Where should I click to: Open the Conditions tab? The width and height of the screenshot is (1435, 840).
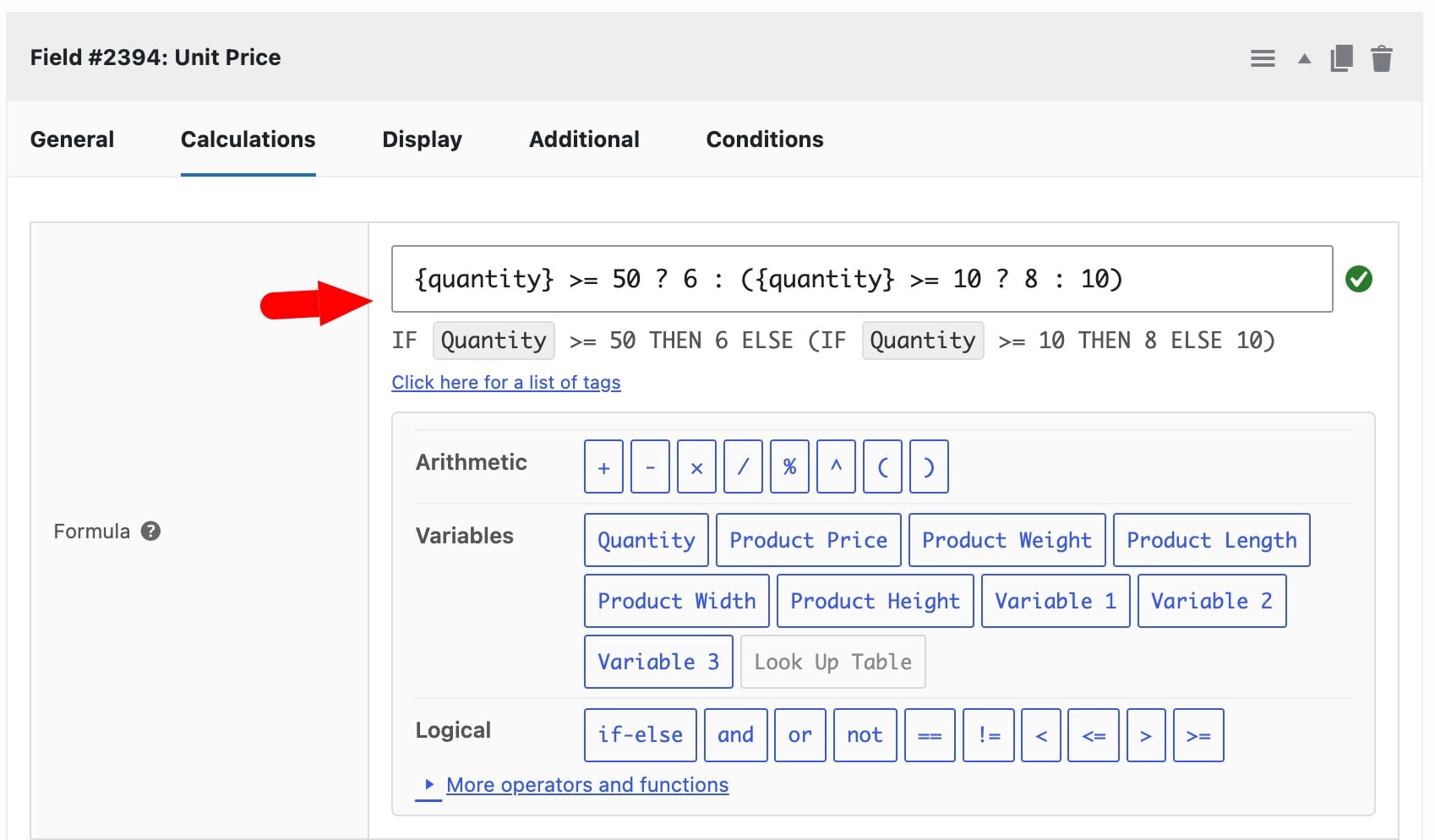765,139
